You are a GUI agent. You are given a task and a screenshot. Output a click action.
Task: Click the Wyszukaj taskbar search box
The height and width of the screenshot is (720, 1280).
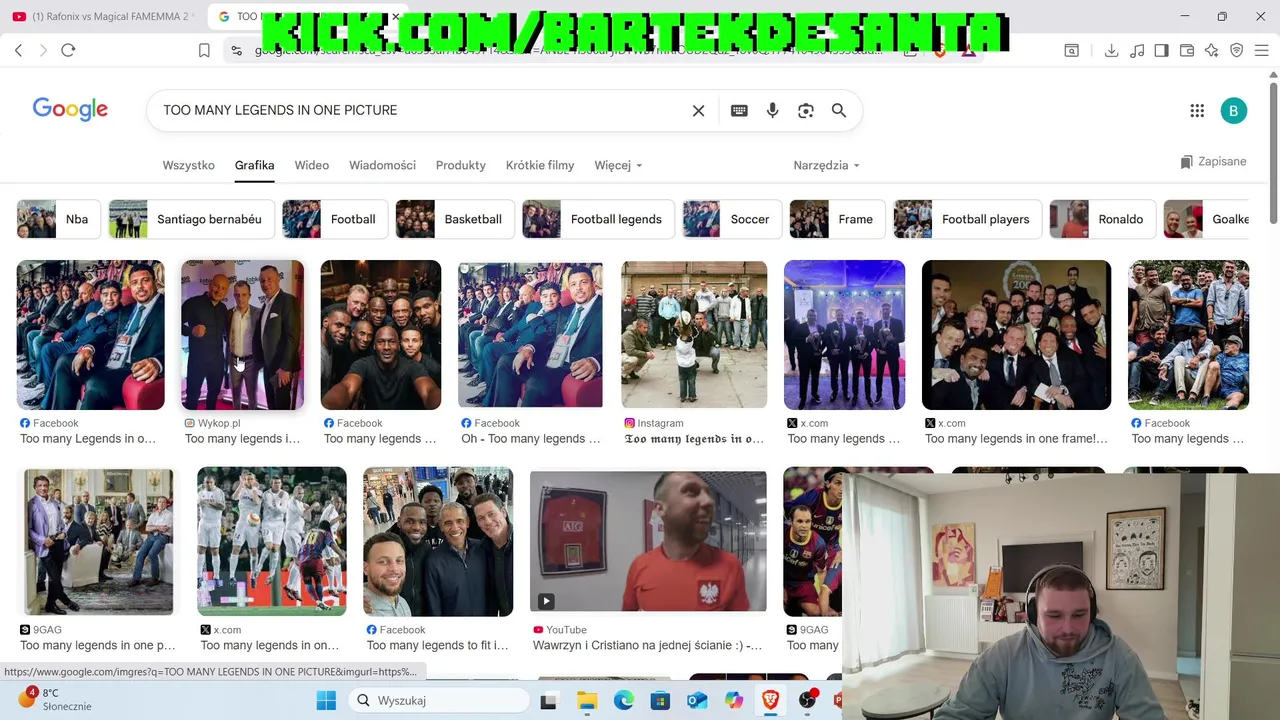pyautogui.click(x=439, y=701)
